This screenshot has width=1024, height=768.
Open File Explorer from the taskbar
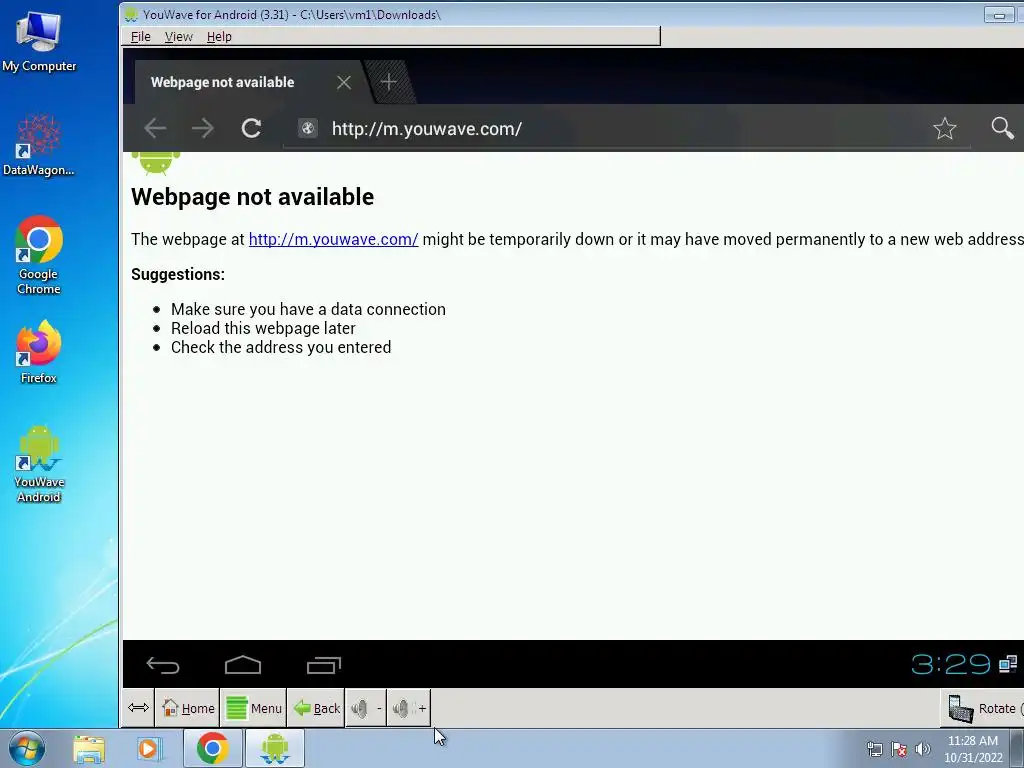(89, 748)
